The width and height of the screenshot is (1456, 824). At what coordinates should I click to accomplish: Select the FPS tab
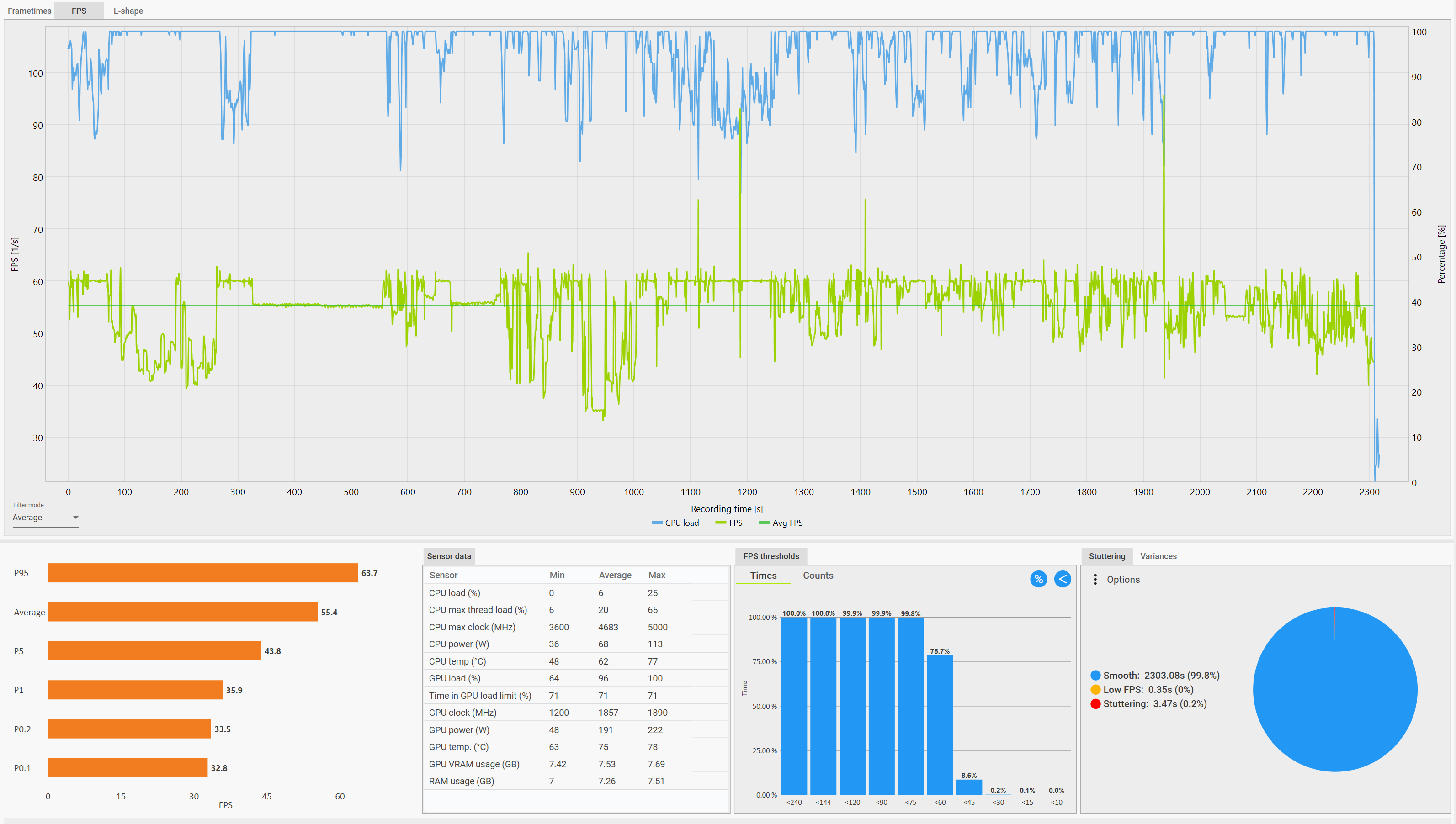(x=79, y=11)
